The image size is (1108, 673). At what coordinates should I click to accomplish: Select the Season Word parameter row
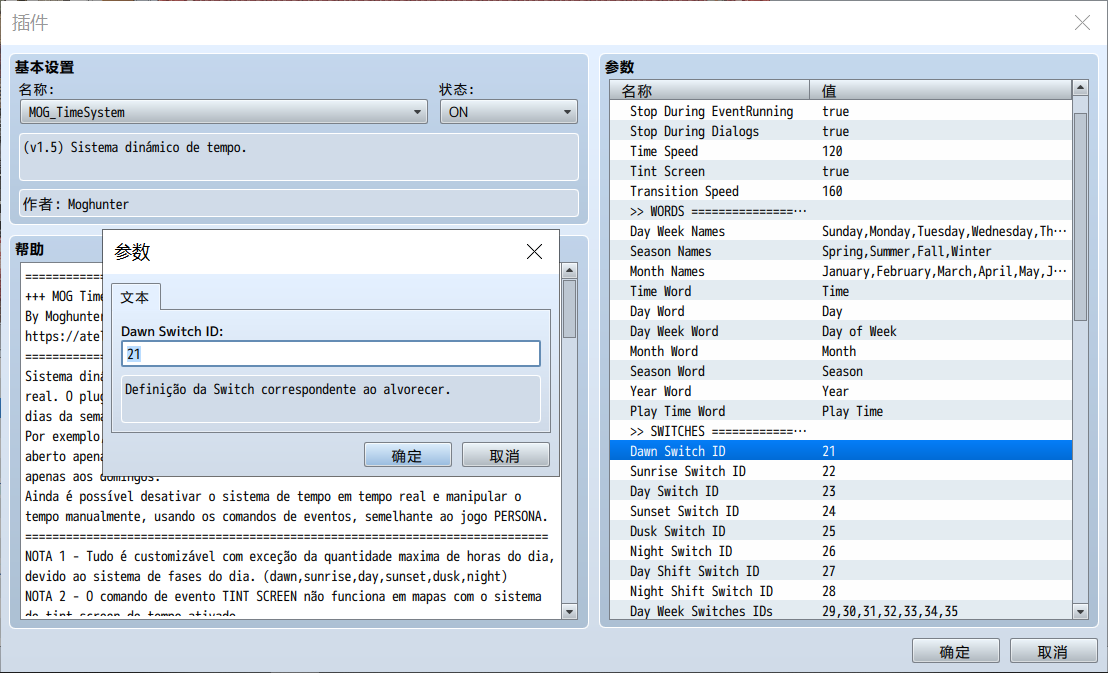pyautogui.click(x=841, y=370)
